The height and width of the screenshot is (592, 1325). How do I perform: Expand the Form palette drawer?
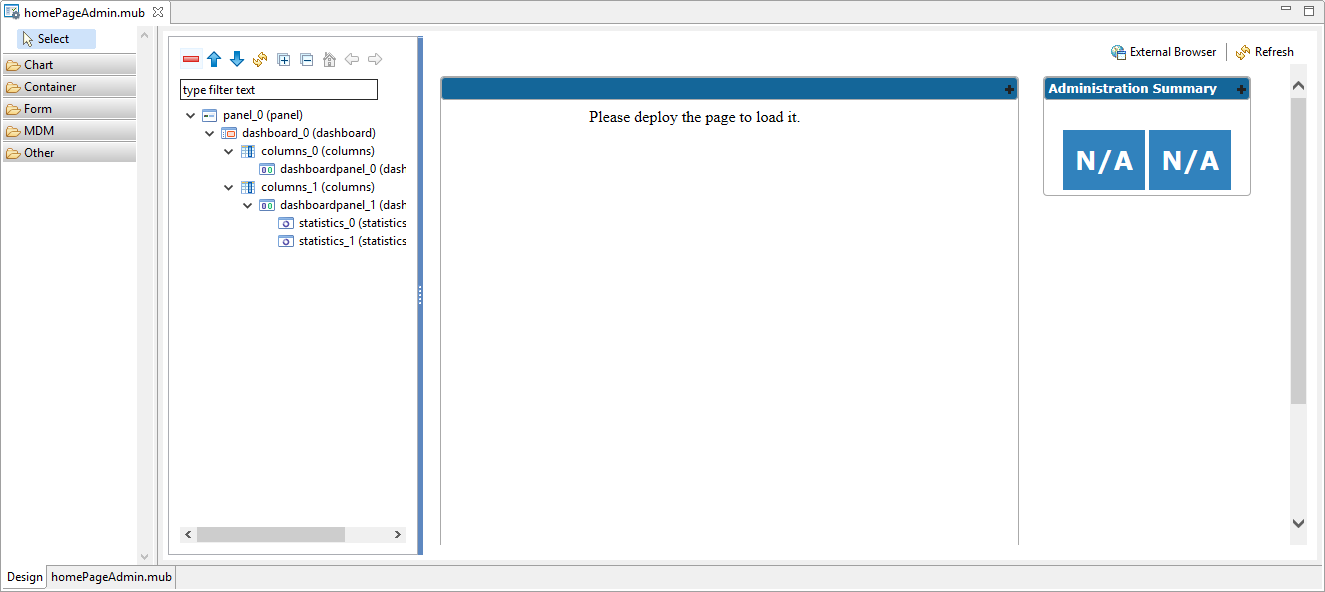(69, 109)
